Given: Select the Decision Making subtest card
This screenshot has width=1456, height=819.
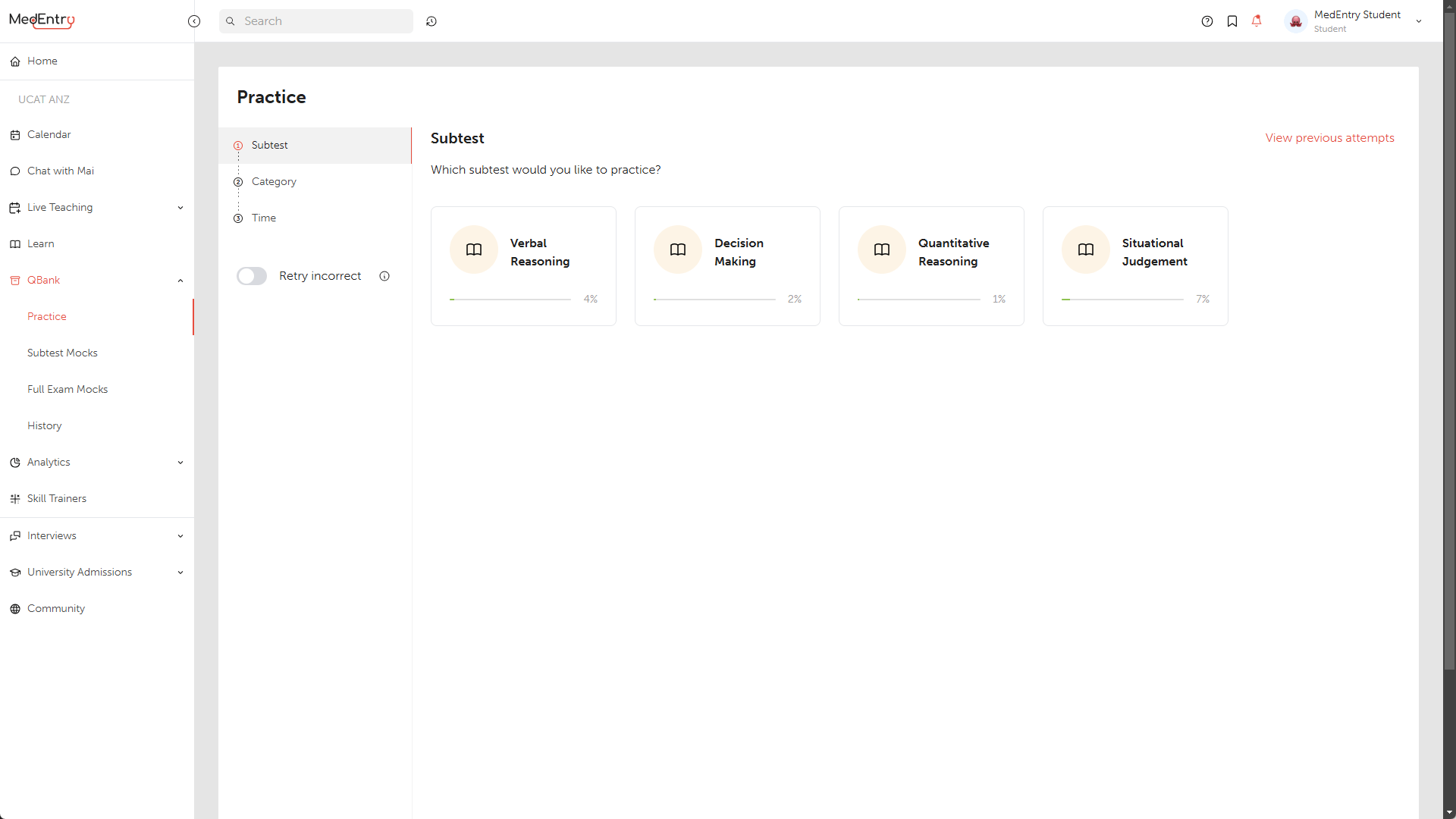Looking at the screenshot, I should (727, 265).
